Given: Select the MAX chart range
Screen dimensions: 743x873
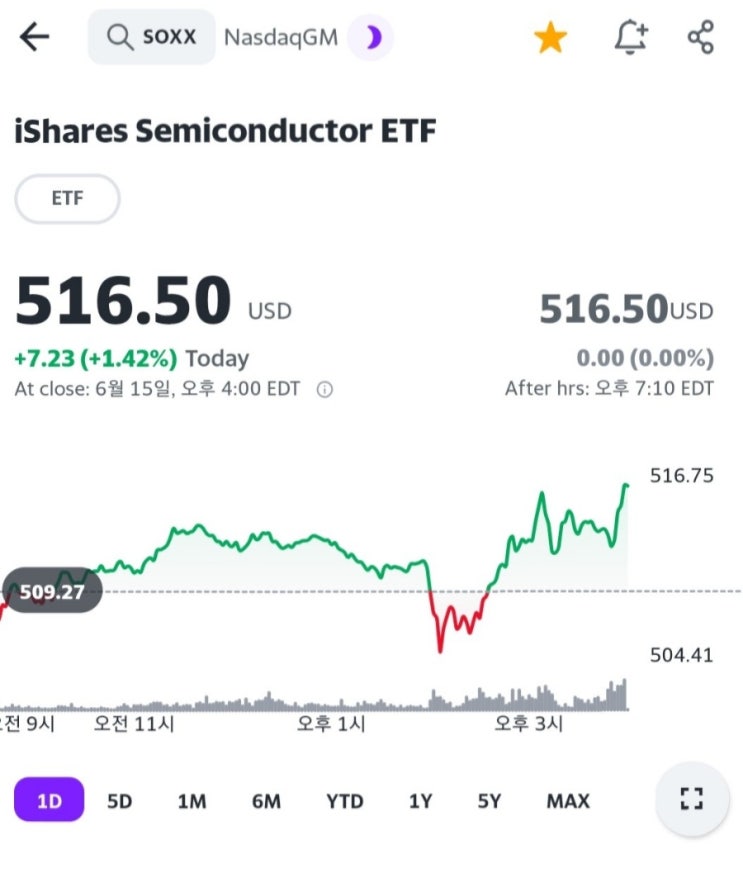Looking at the screenshot, I should tap(568, 801).
